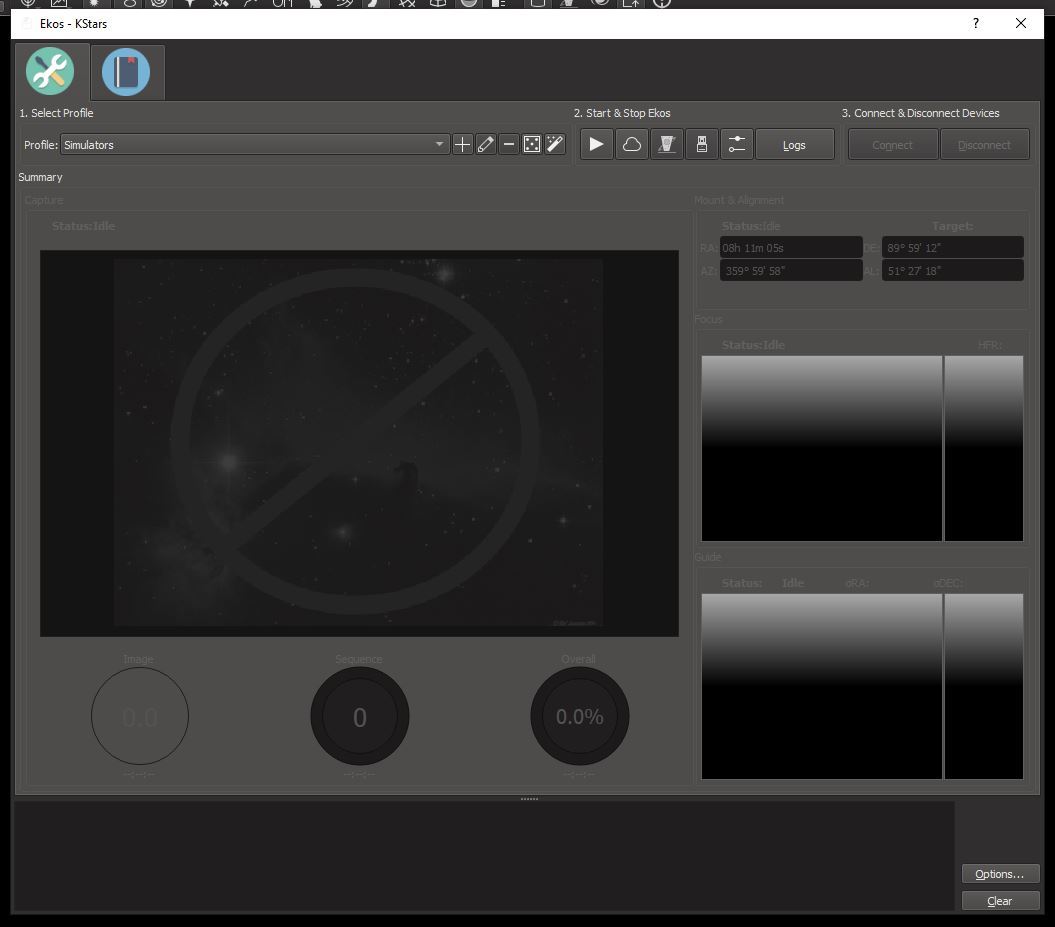Click the capture preview Horsehead image

(359, 443)
